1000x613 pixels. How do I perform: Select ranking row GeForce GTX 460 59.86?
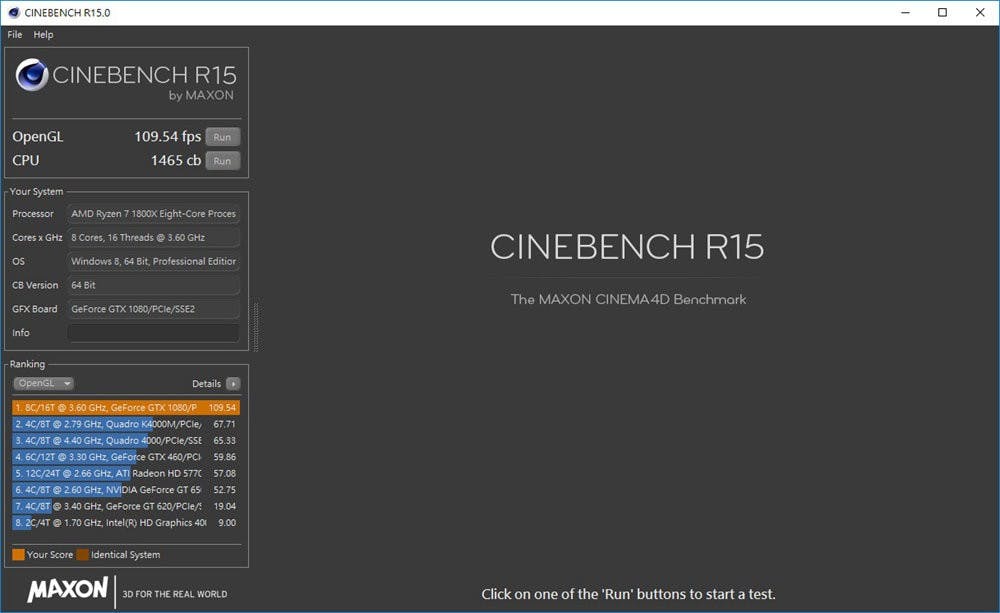point(126,457)
